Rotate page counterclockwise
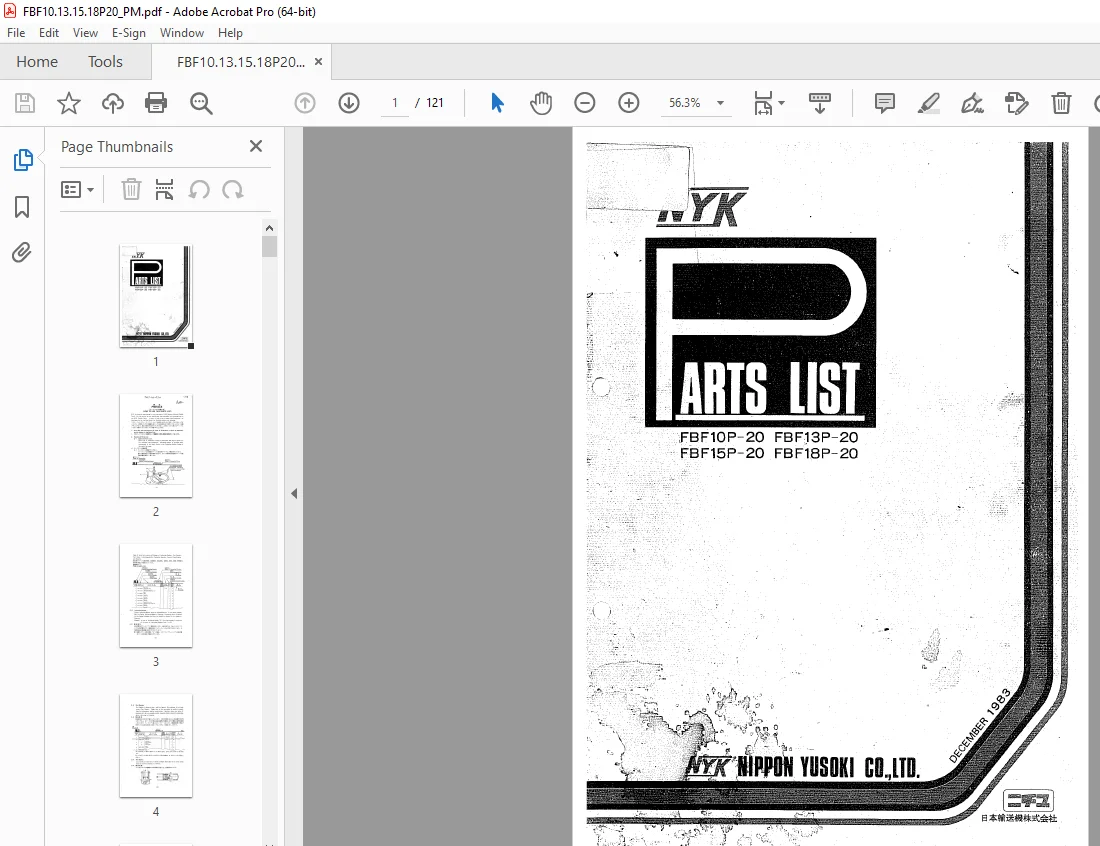The height and width of the screenshot is (846, 1100). [x=199, y=189]
